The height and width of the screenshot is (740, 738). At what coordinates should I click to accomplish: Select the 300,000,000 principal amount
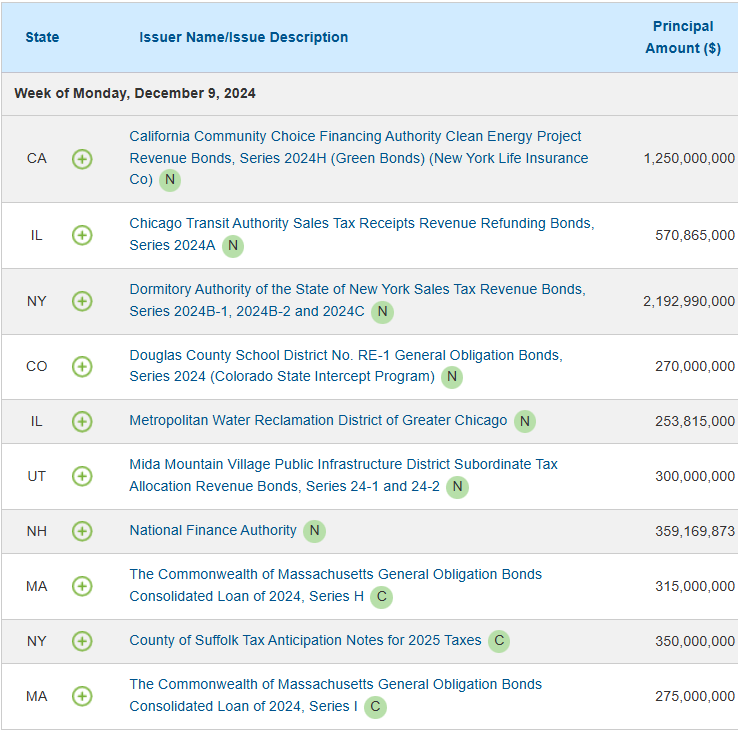(x=695, y=477)
